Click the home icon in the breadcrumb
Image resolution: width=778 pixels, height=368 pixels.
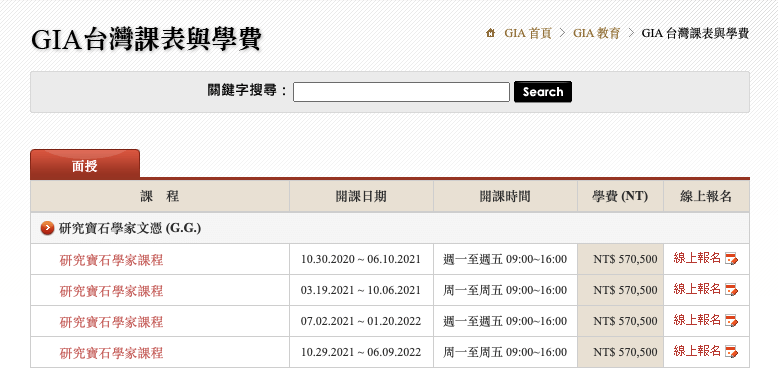tap(491, 33)
